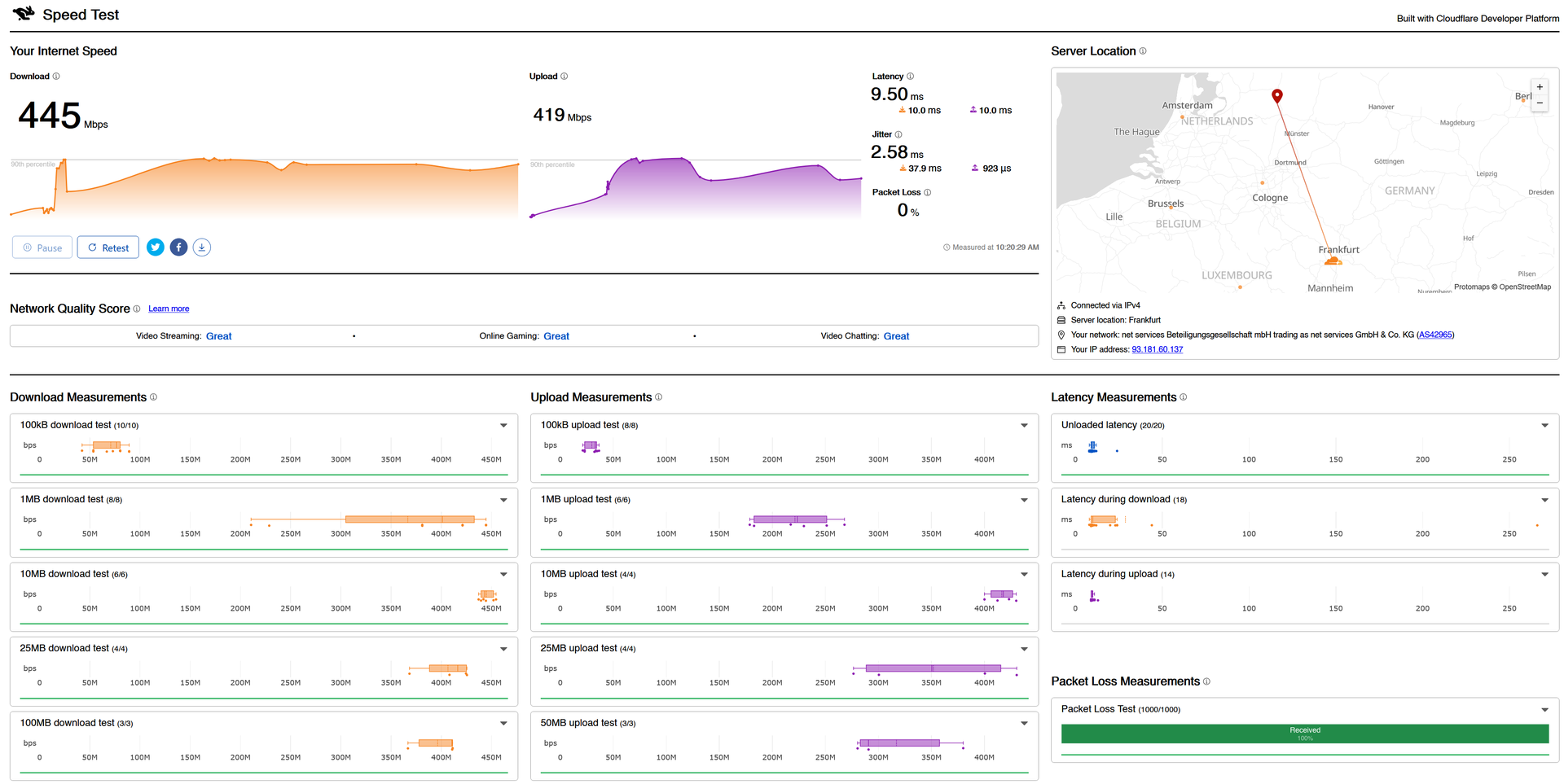Click the green Received packet loss bar
The image size is (1564, 784).
point(1304,734)
